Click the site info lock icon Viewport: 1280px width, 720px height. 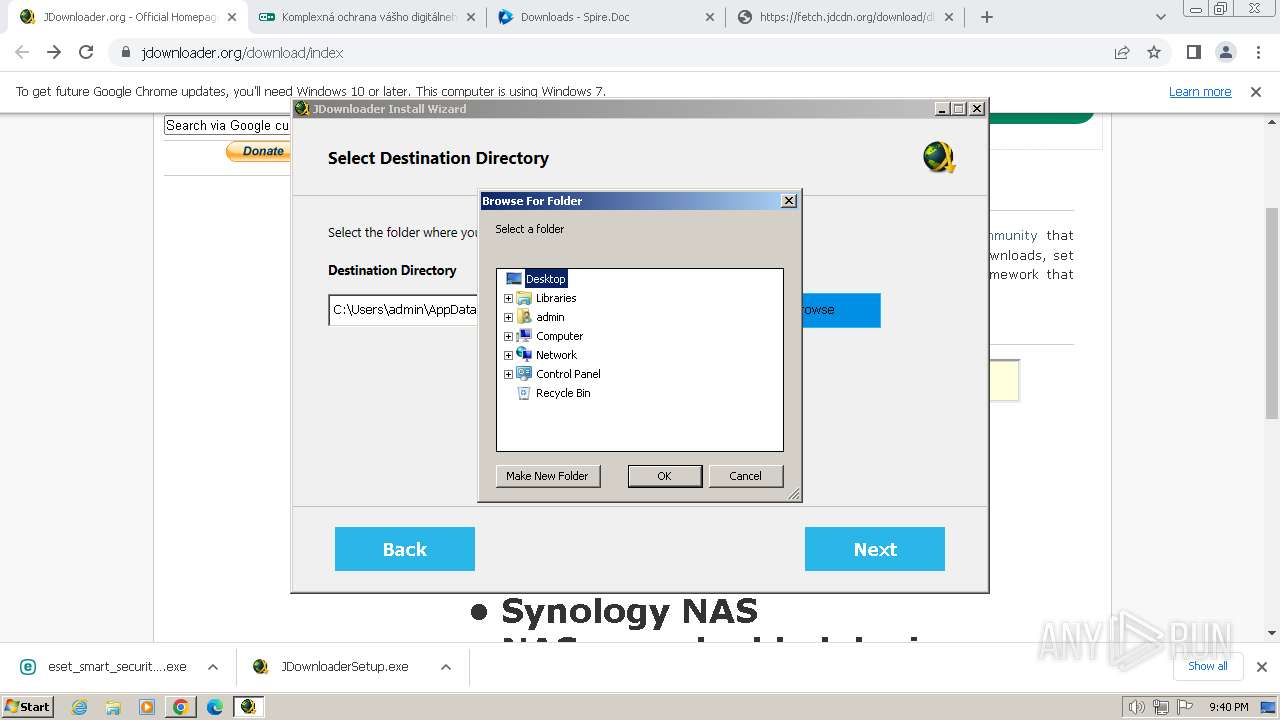click(126, 52)
